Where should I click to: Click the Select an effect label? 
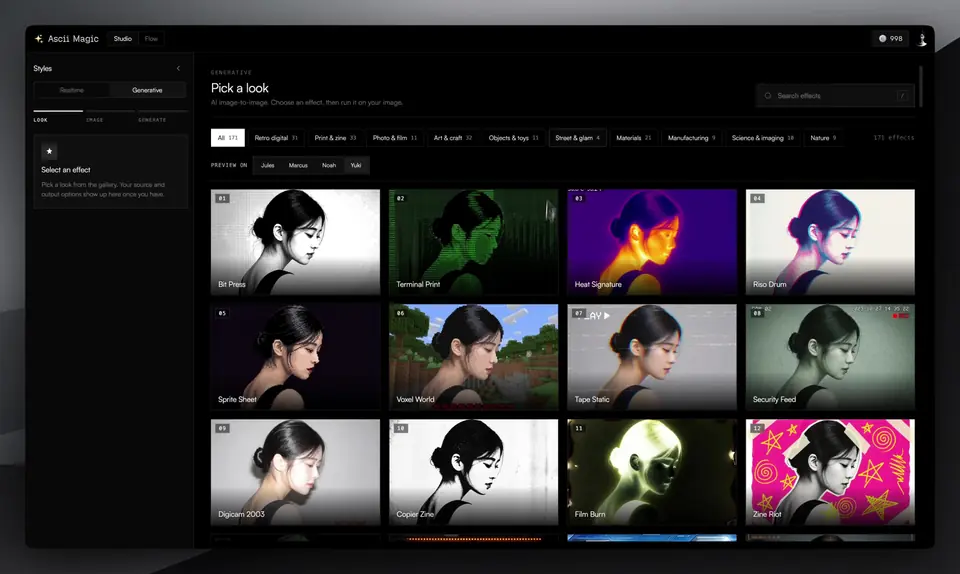pos(66,170)
